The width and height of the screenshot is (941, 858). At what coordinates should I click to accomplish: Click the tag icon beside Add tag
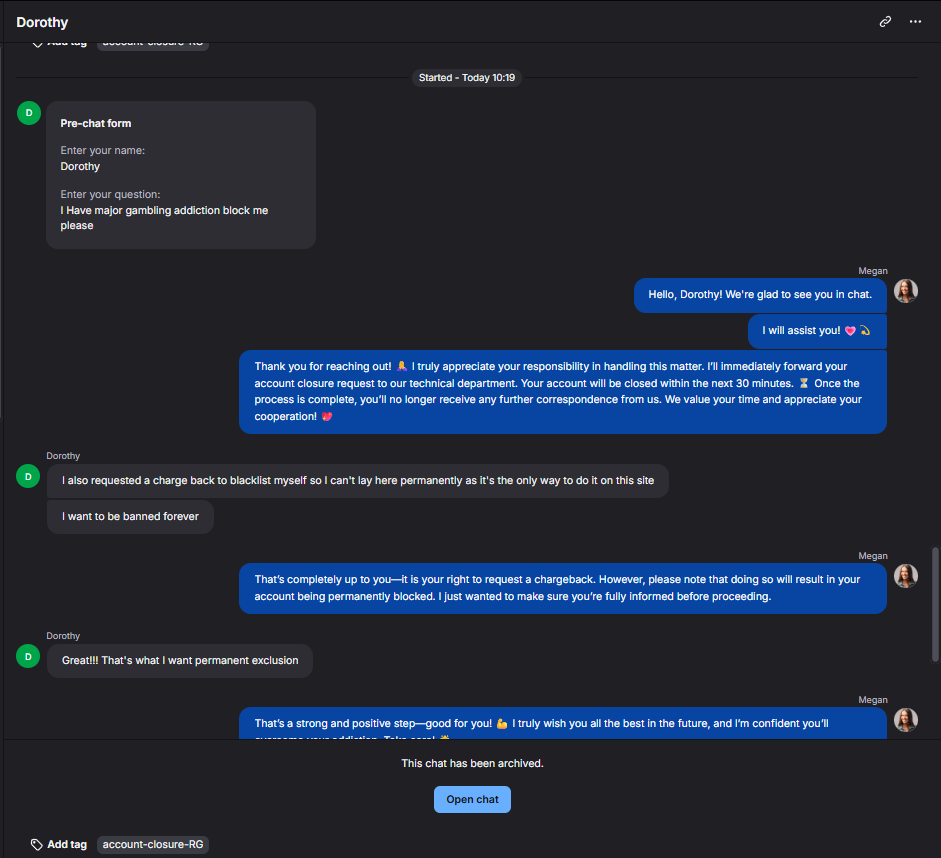37,844
